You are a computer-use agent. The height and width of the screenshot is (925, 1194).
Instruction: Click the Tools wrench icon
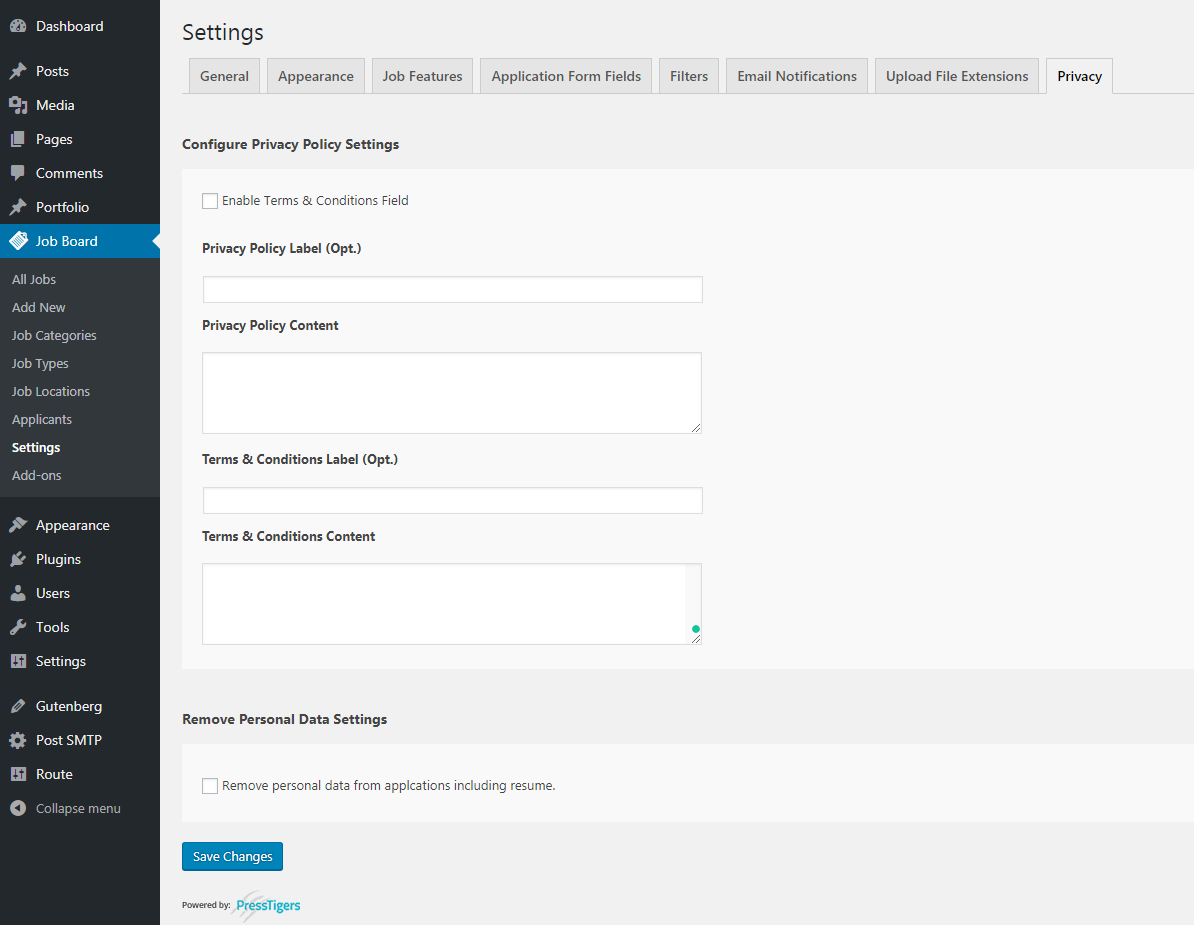coord(18,627)
